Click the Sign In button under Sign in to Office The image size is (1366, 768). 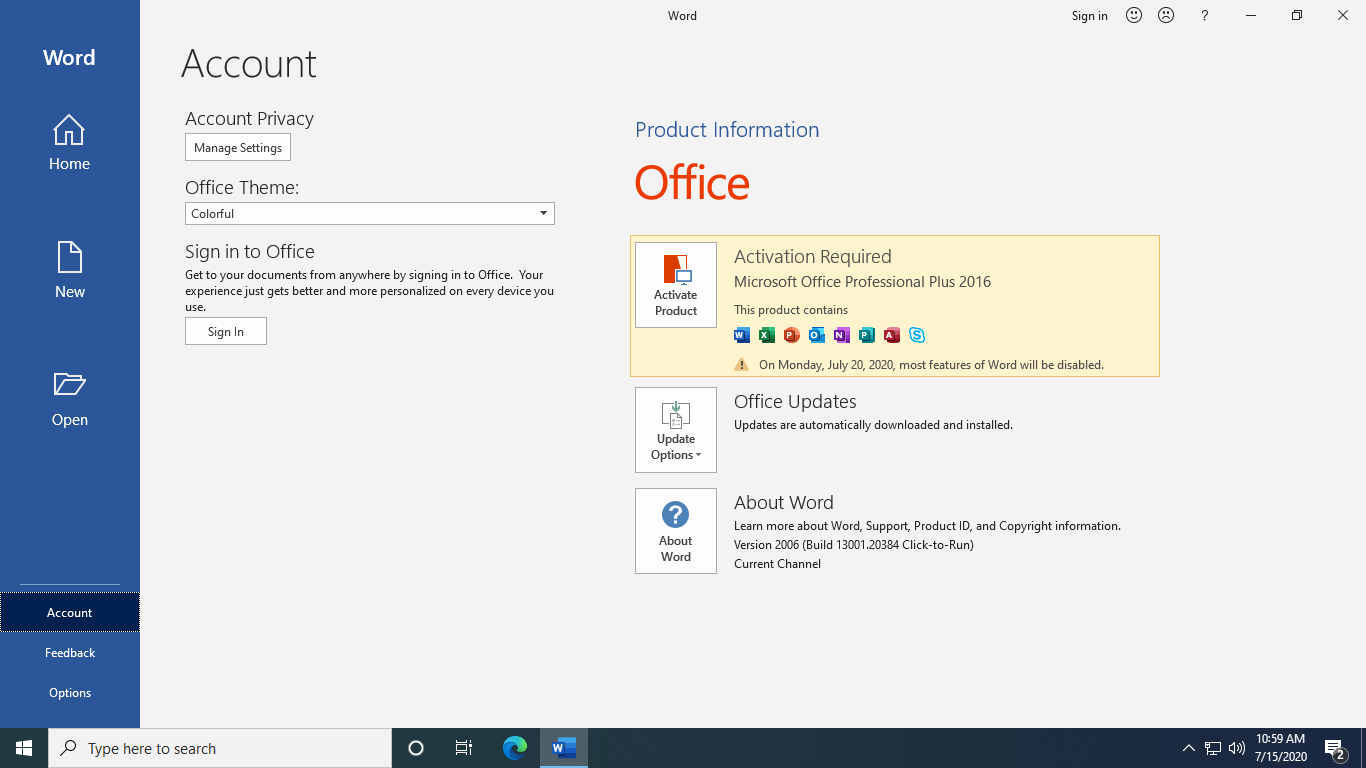coord(226,331)
